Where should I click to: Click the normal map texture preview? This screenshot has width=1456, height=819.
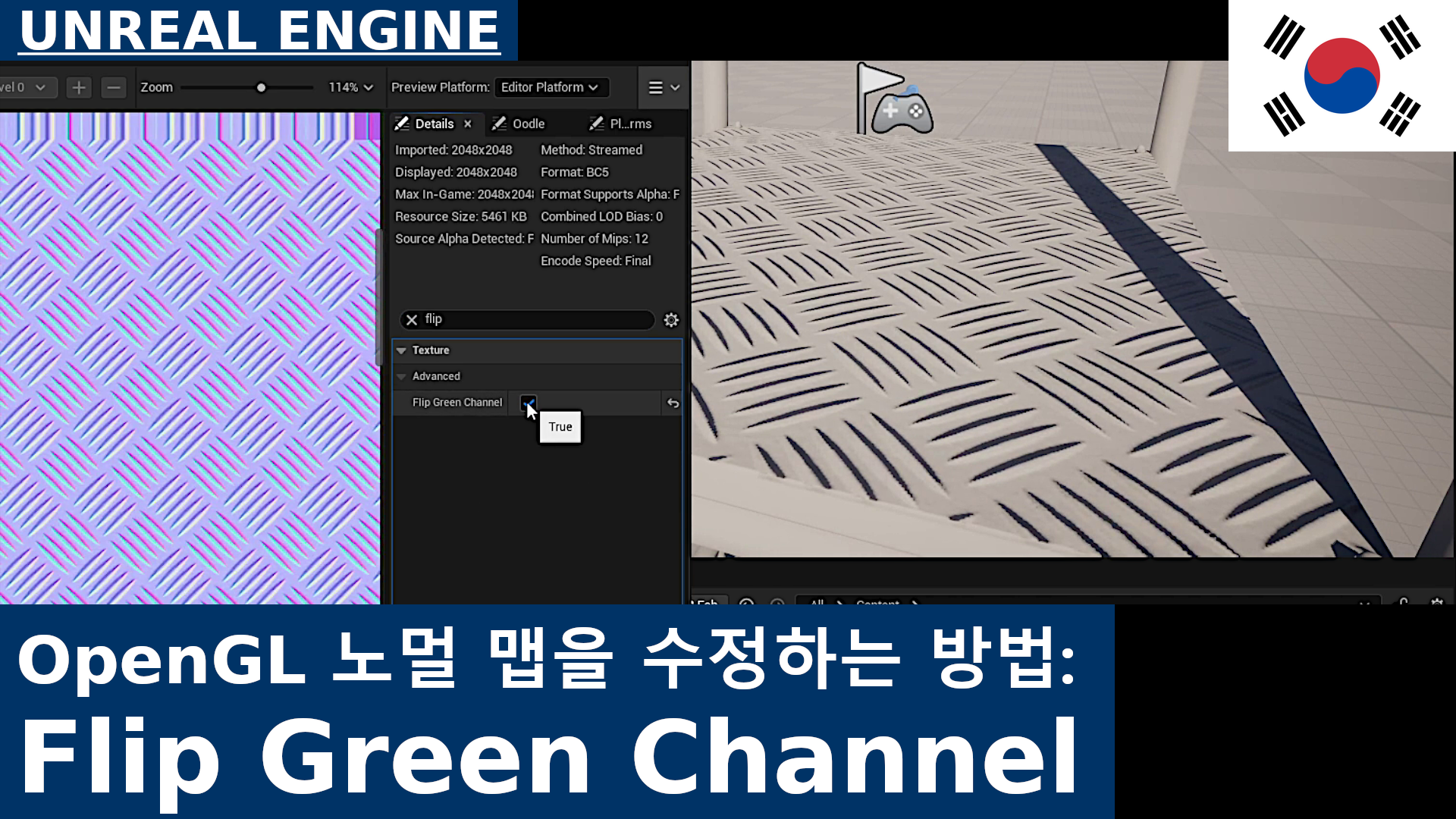click(190, 358)
